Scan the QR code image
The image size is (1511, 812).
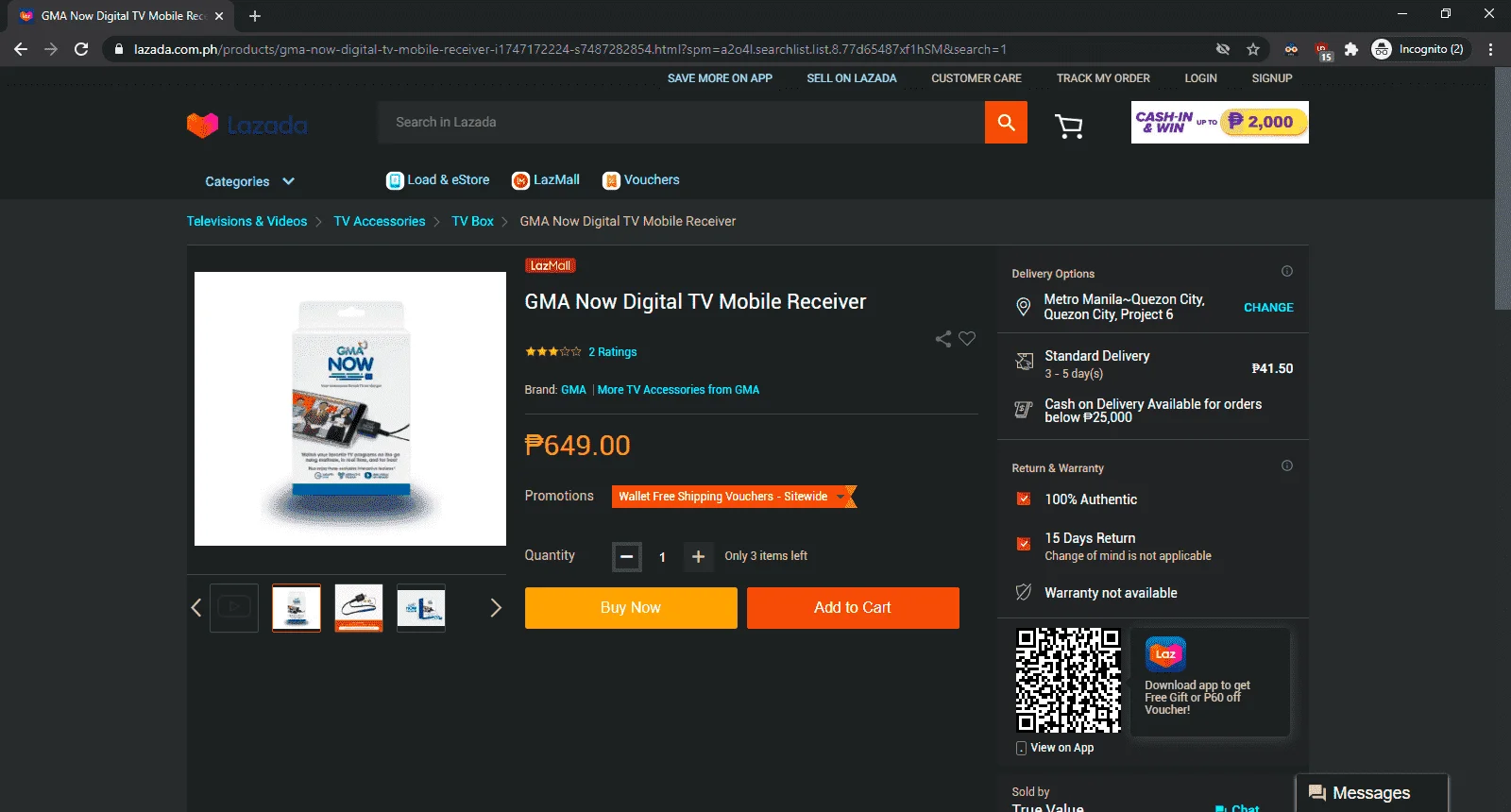click(1067, 681)
